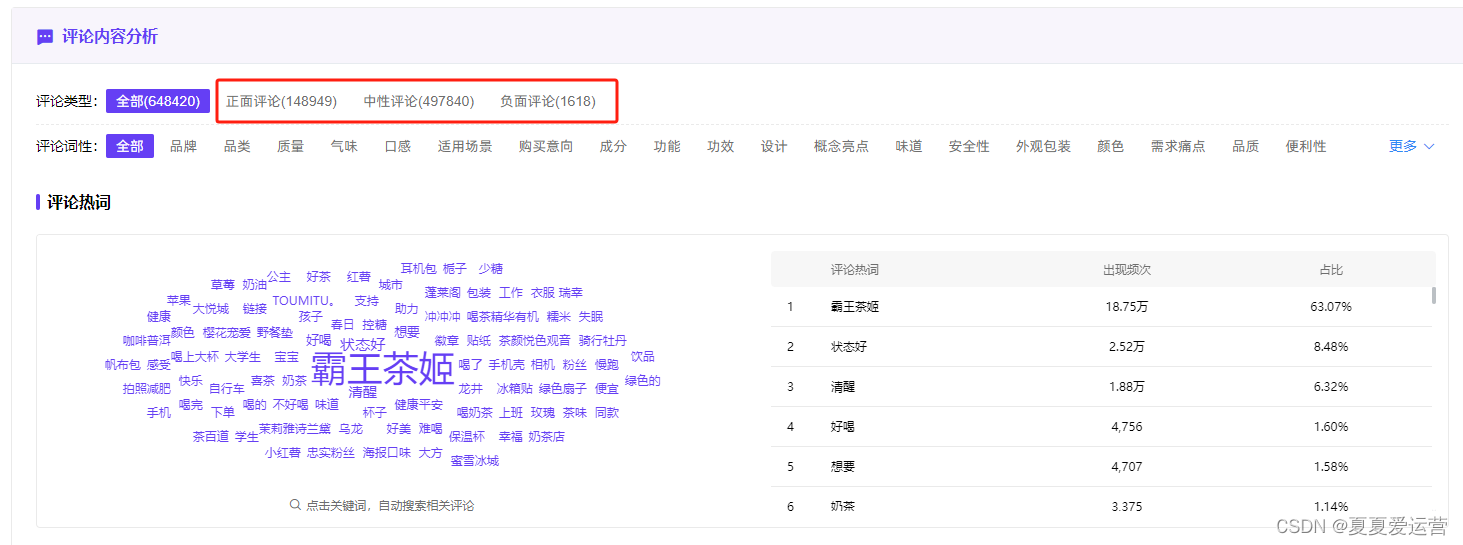
Task: Click 蓬莱阁 in the word cloud
Action: tap(443, 293)
